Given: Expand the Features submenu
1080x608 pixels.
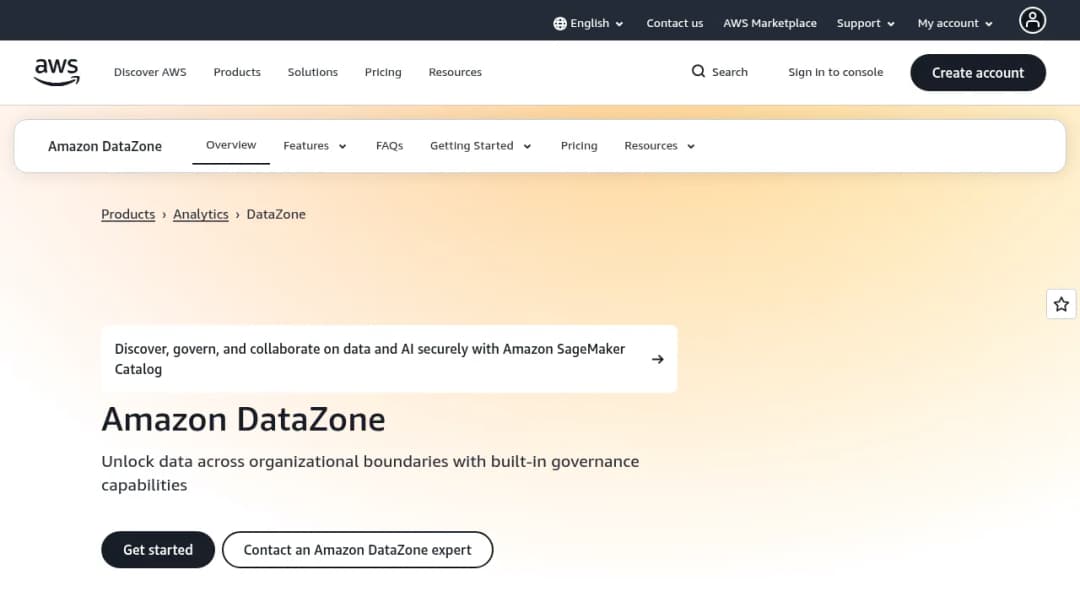Looking at the screenshot, I should point(314,146).
